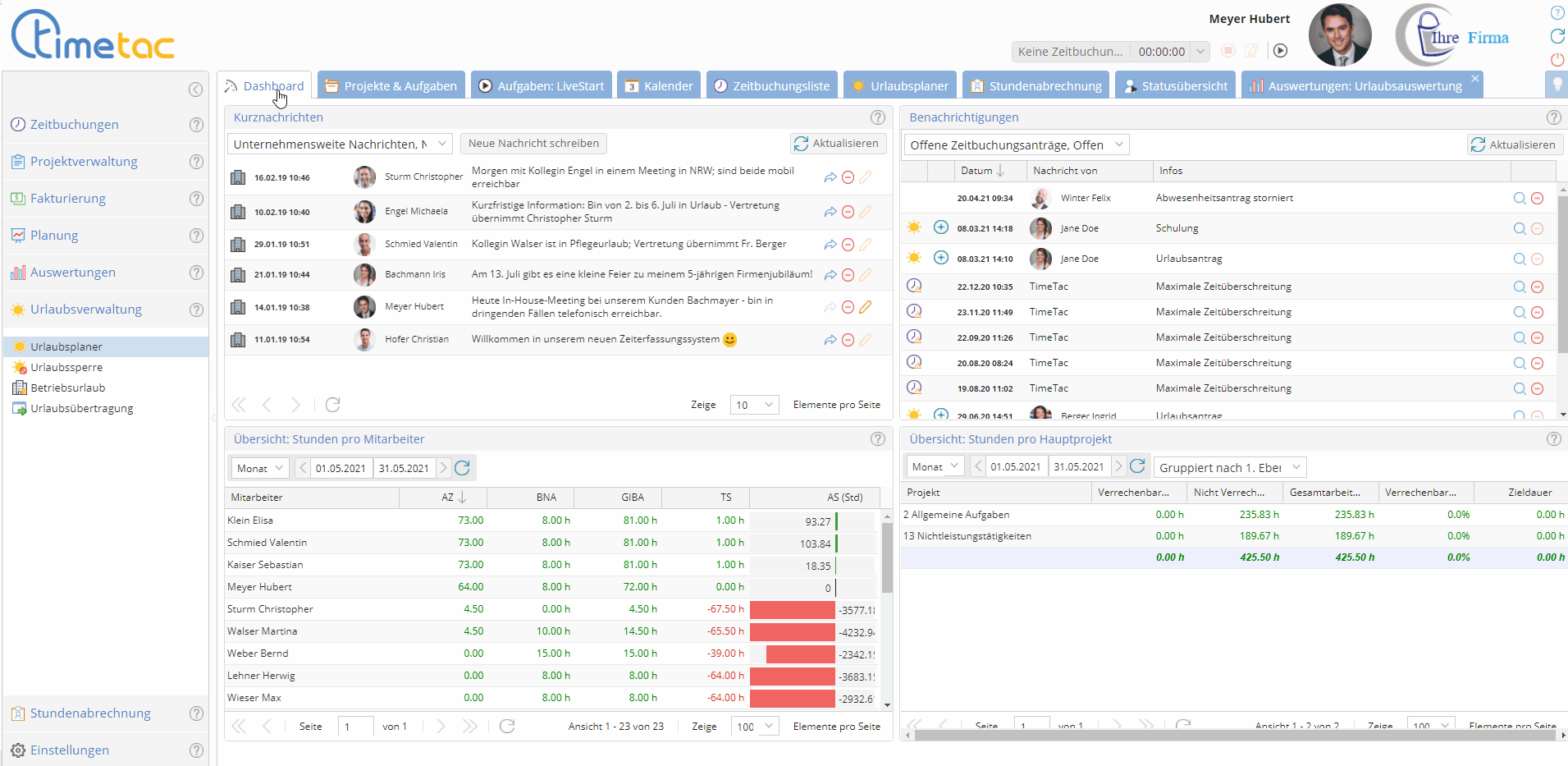This screenshot has width=1568, height=766.
Task: Select Urlaubssperre in the sidebar
Action: (66, 367)
